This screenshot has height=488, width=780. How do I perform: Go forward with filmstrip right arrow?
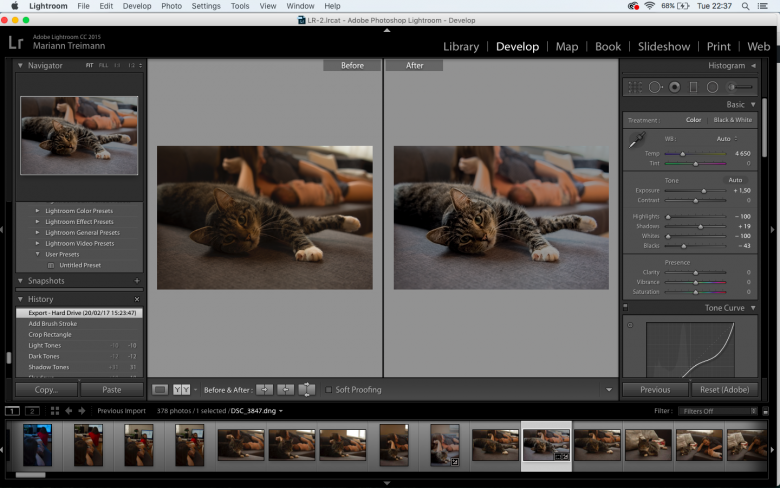pos(82,411)
